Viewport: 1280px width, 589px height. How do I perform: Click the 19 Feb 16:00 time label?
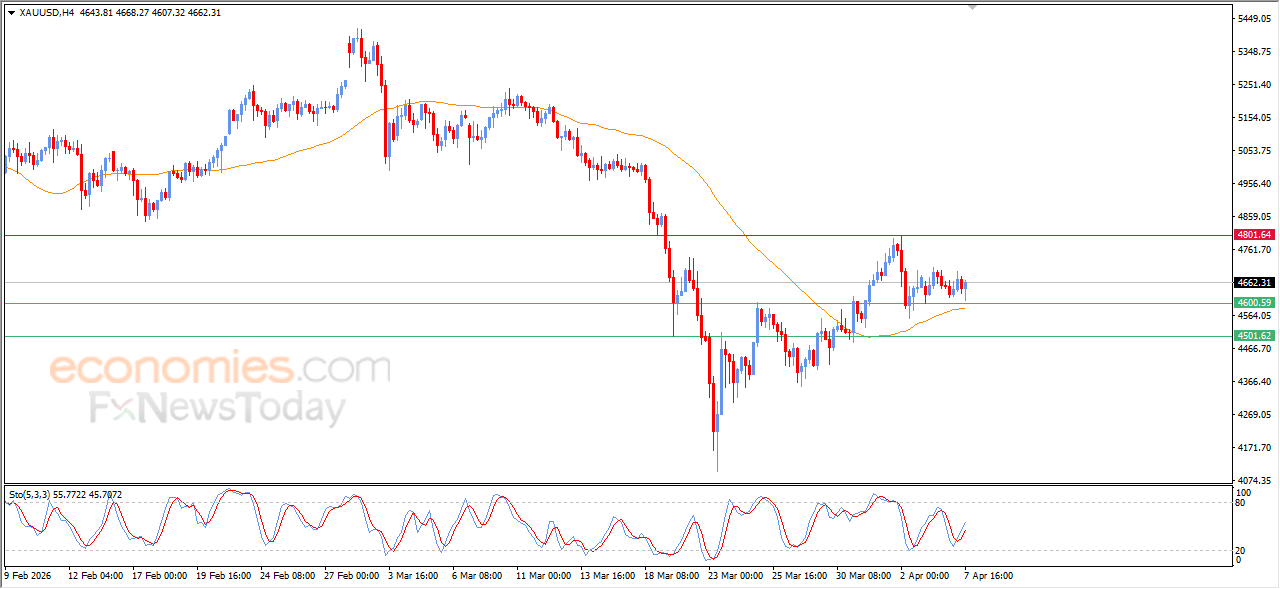pos(223,576)
